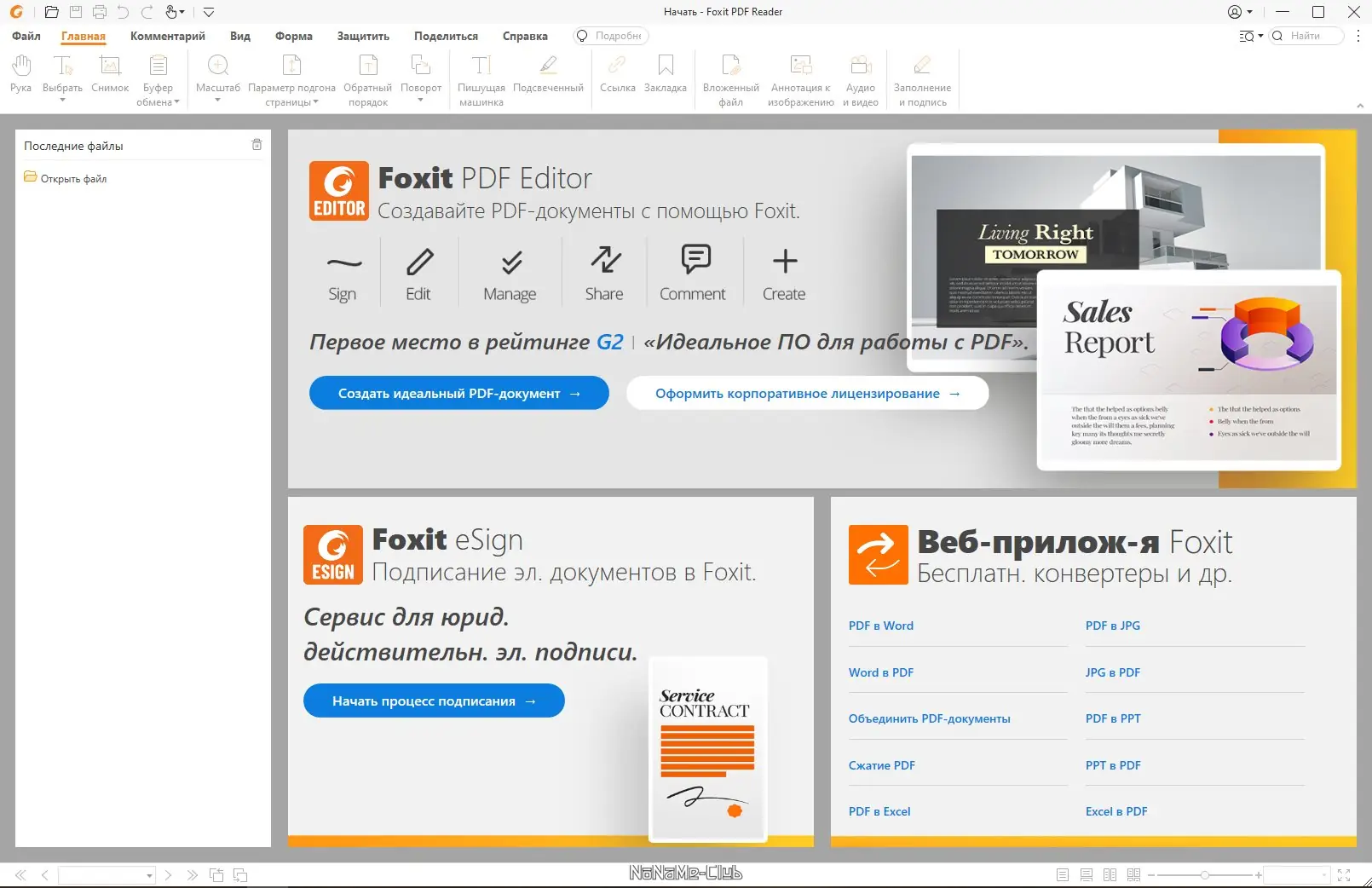Switch to the Справка tab
Viewport: 1372px width, 888px height.
point(525,36)
